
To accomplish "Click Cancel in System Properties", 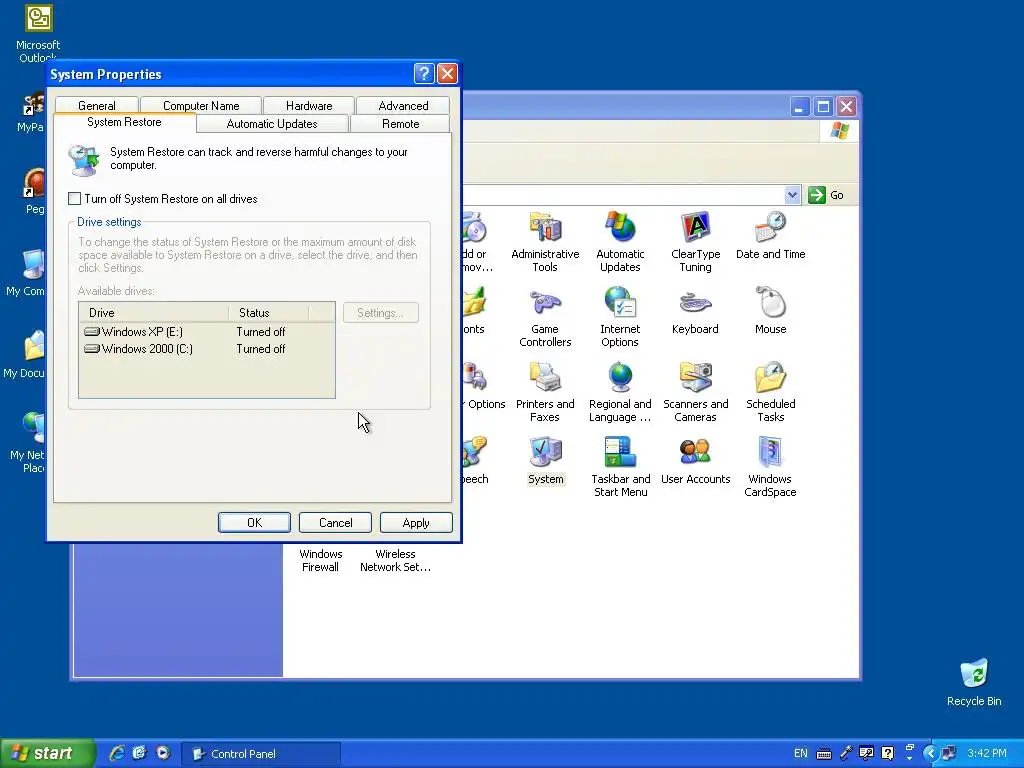I will click(x=335, y=522).
